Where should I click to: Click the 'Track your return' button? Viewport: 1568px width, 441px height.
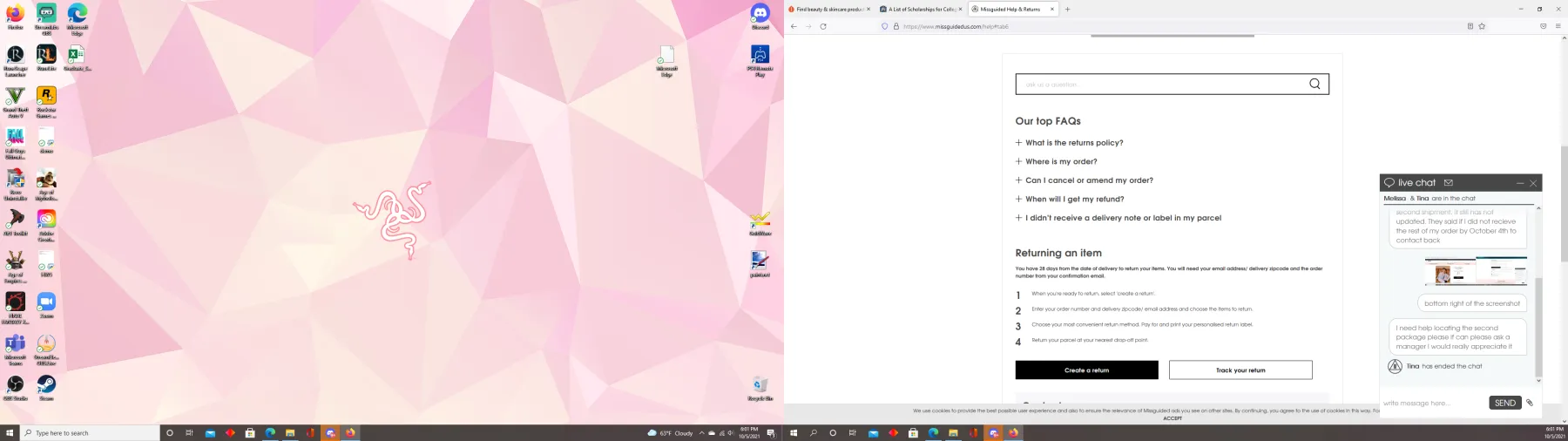[x=1240, y=370]
